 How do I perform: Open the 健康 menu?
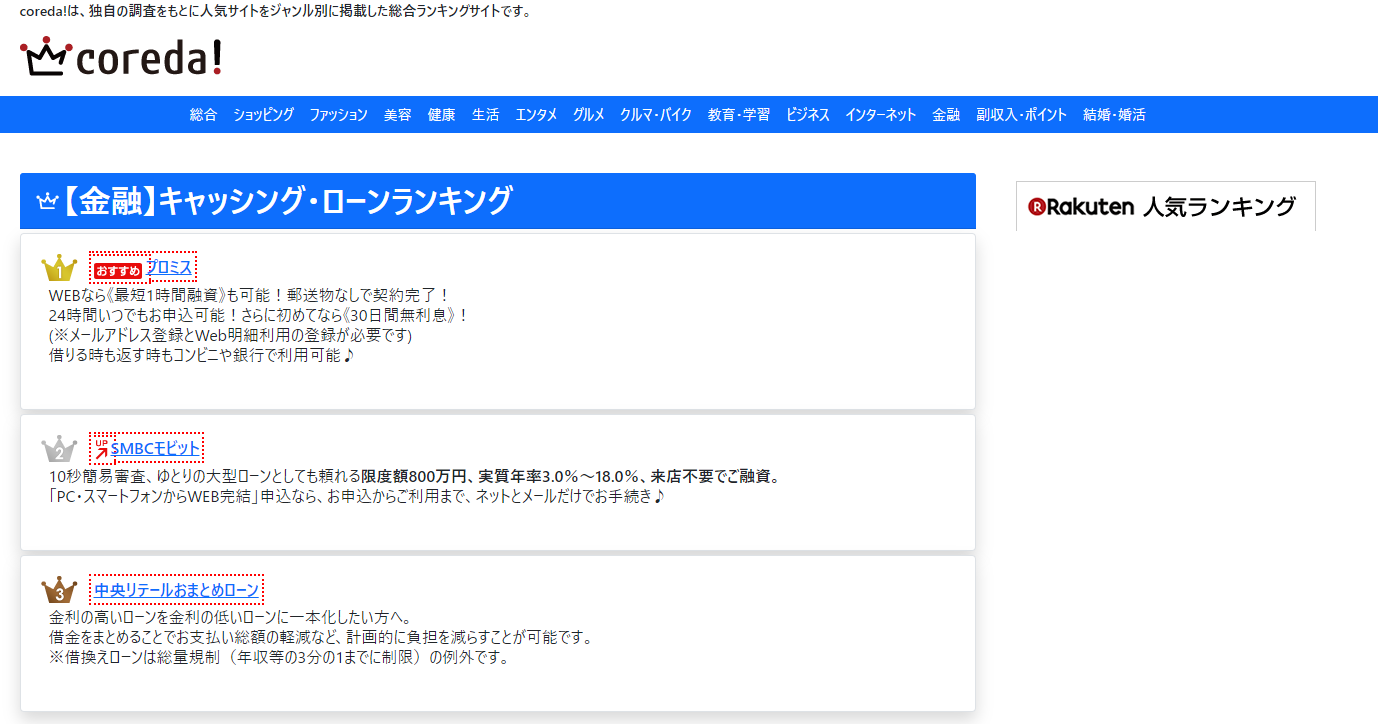[441, 115]
